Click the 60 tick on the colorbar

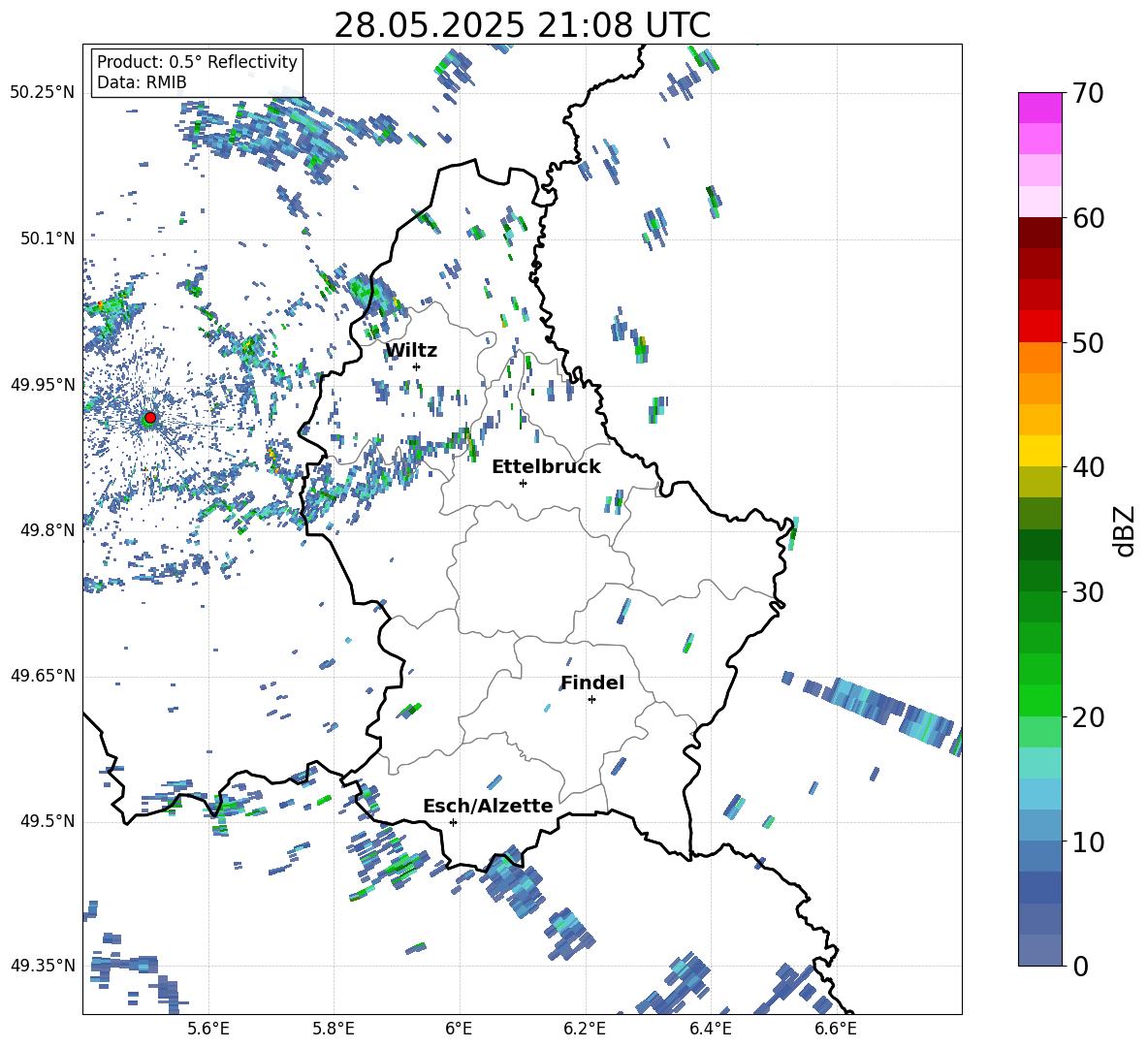(1088, 218)
